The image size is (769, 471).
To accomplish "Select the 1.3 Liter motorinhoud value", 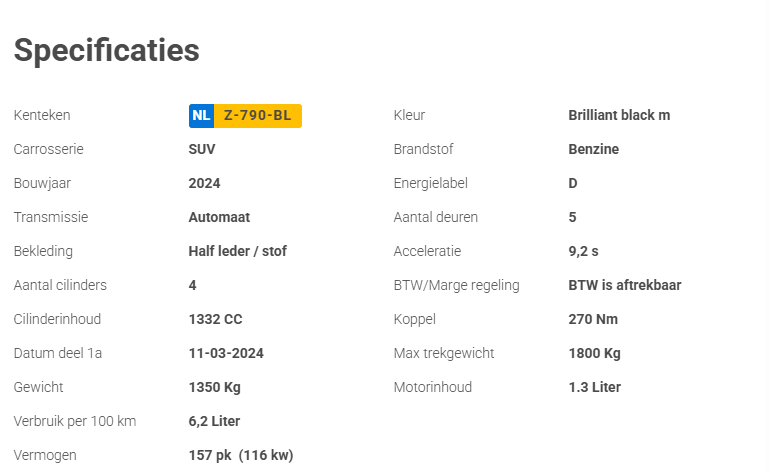I will 594,388.
